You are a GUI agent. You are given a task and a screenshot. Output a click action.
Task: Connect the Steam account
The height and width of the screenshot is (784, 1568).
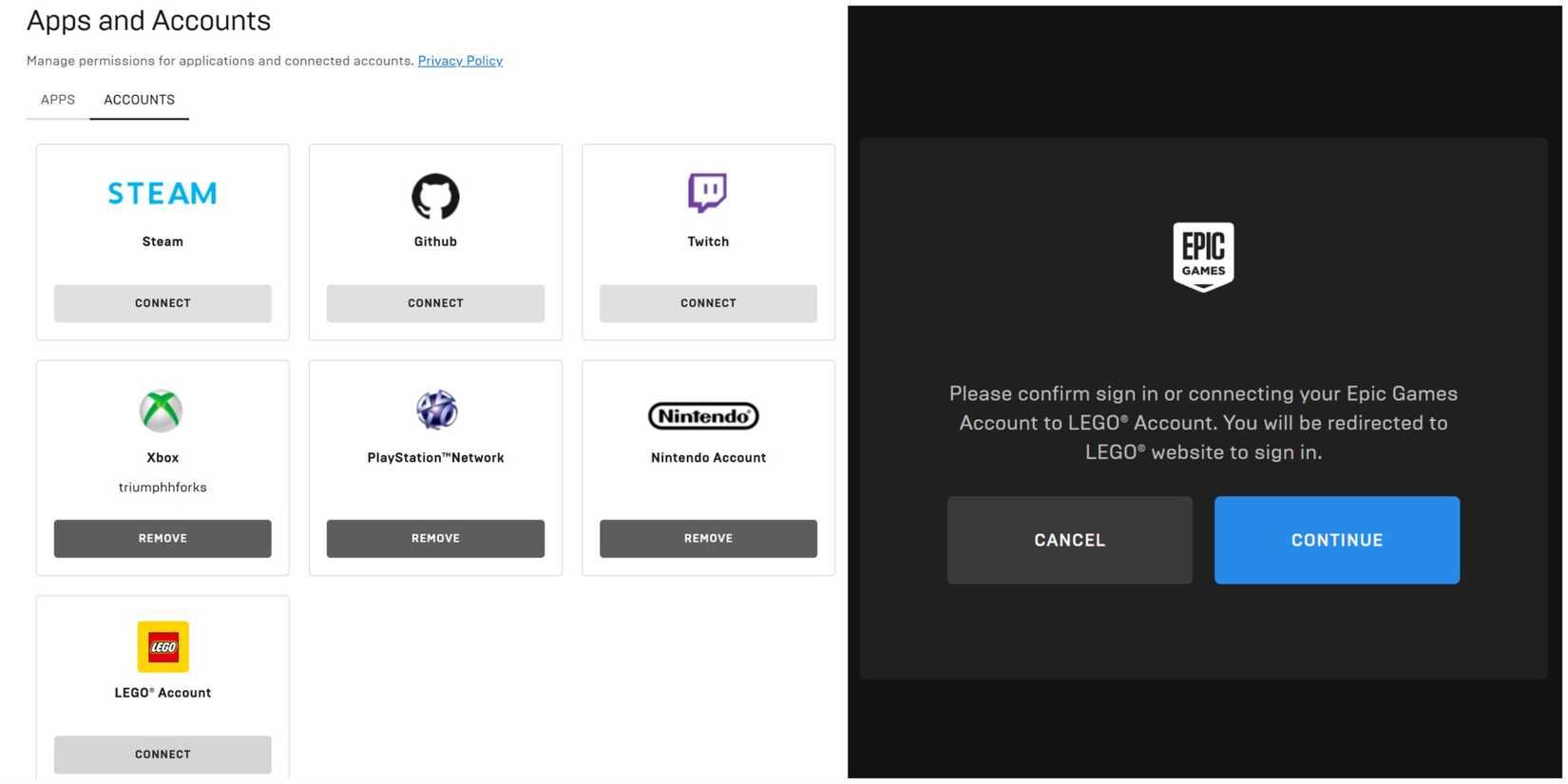click(x=163, y=303)
